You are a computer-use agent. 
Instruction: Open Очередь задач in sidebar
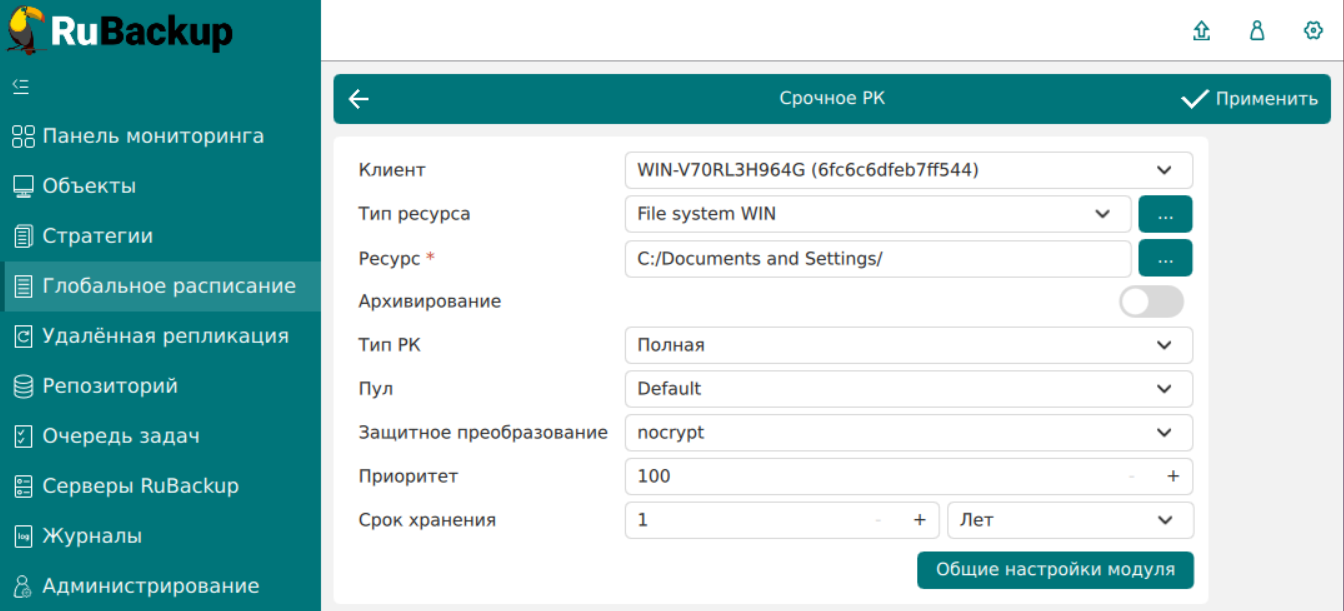point(121,436)
